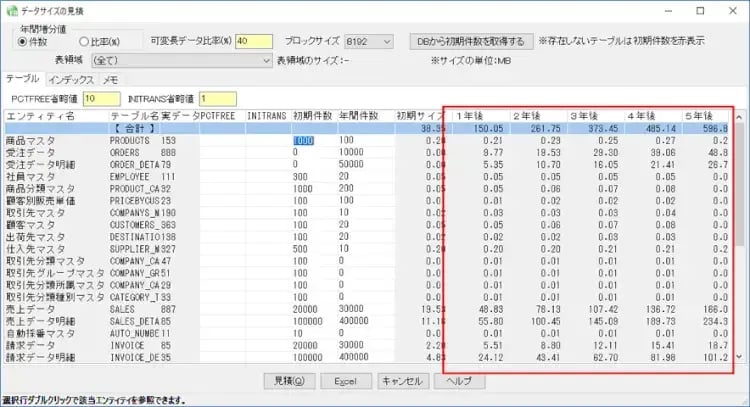
Task: Click the PCTFREE省略値 input field
Action: [x=102, y=98]
